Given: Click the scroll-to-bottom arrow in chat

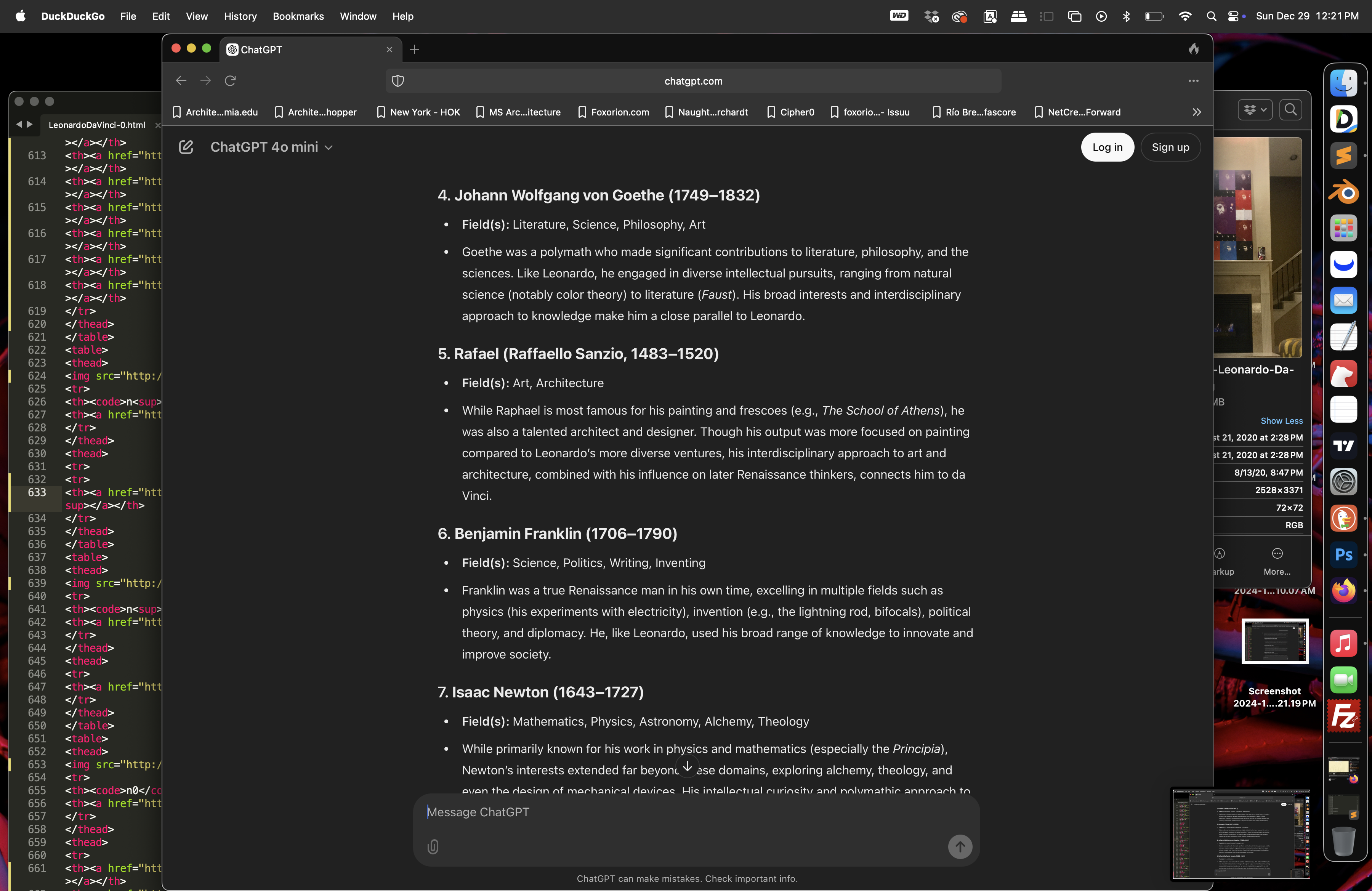Looking at the screenshot, I should [x=687, y=766].
